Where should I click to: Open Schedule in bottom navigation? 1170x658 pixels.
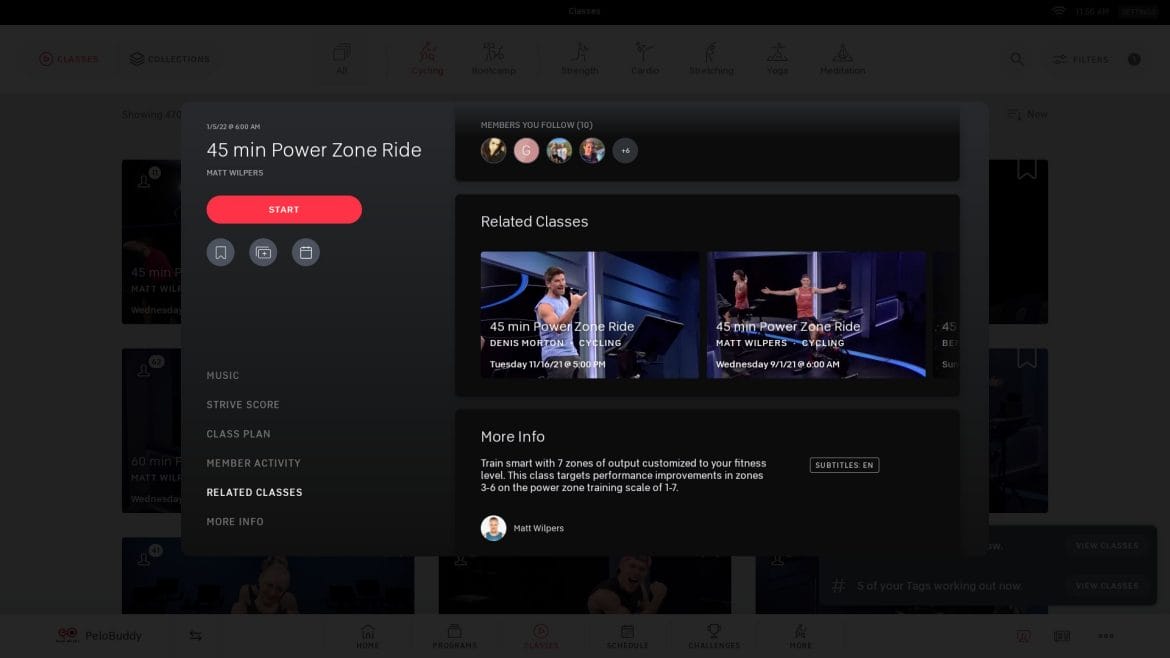(628, 636)
